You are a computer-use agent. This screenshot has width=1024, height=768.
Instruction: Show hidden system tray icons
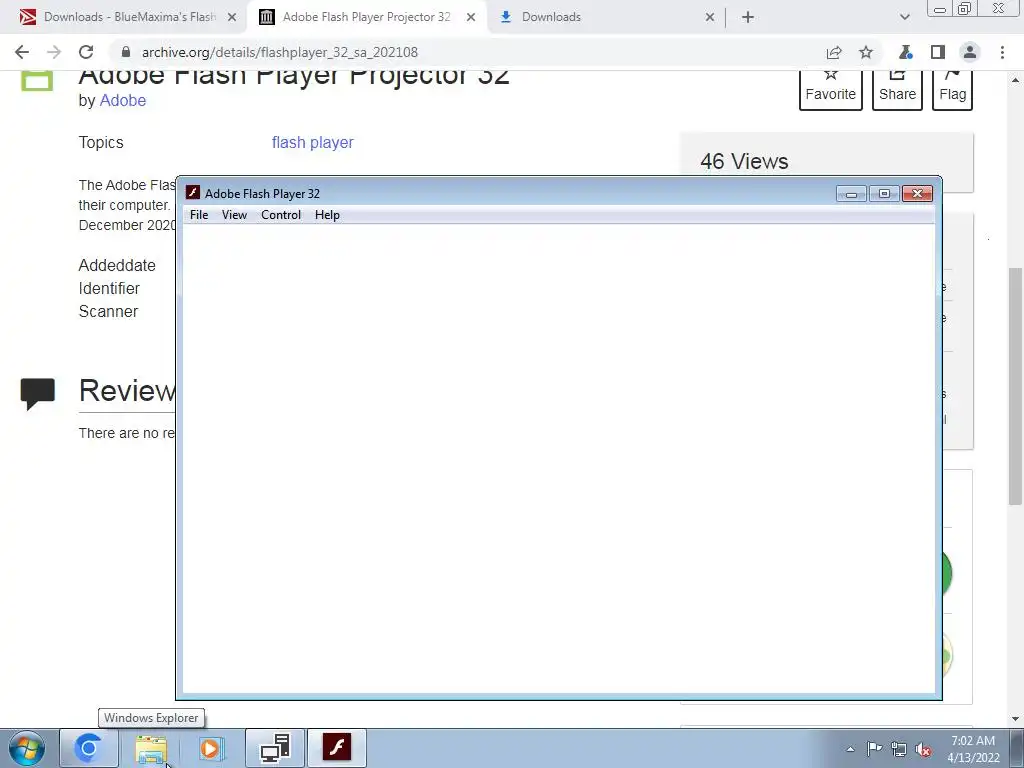point(850,749)
